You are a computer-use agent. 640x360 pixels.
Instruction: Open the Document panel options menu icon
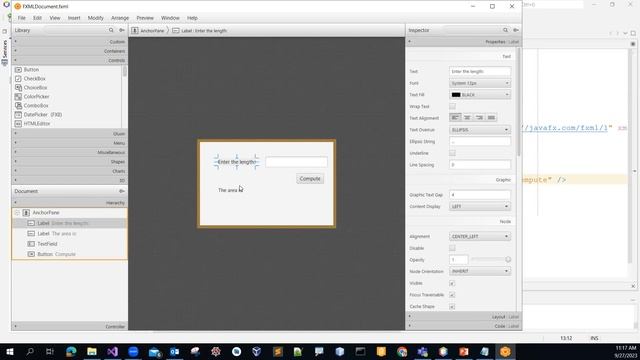pos(122,191)
